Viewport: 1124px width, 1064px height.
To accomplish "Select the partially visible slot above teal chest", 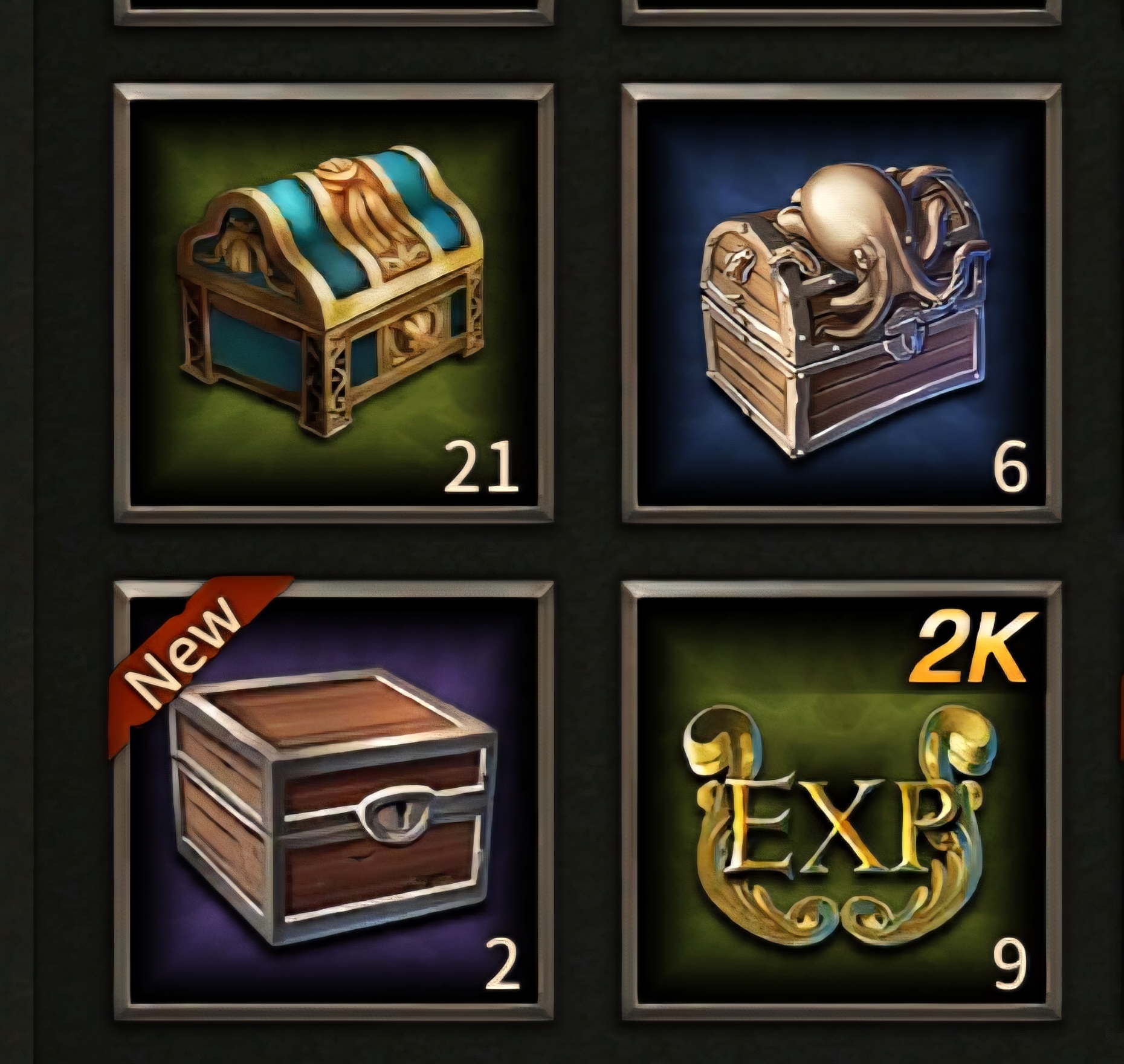I will (334, 12).
